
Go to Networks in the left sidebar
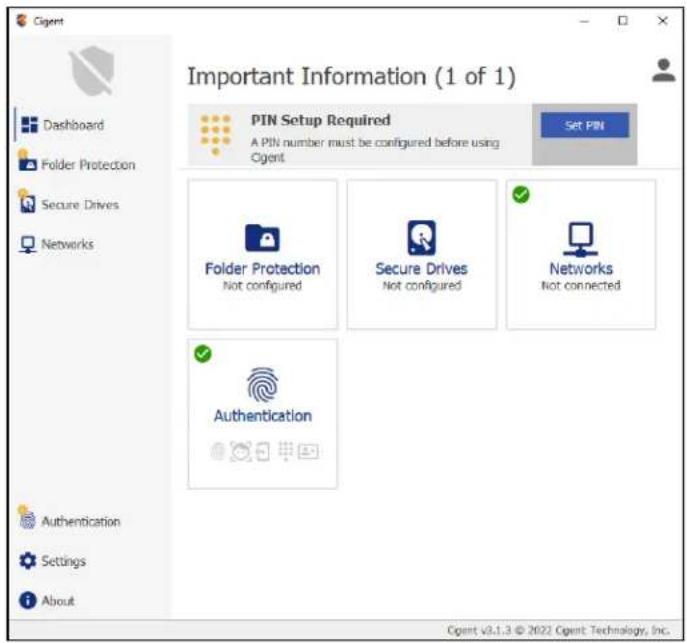pos(57,244)
